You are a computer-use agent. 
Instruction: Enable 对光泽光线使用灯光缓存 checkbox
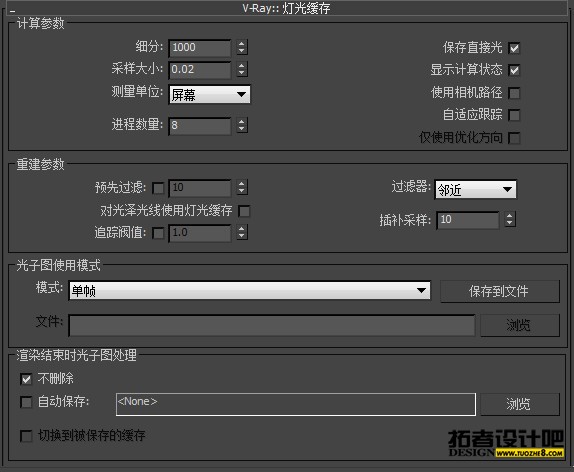tap(244, 211)
